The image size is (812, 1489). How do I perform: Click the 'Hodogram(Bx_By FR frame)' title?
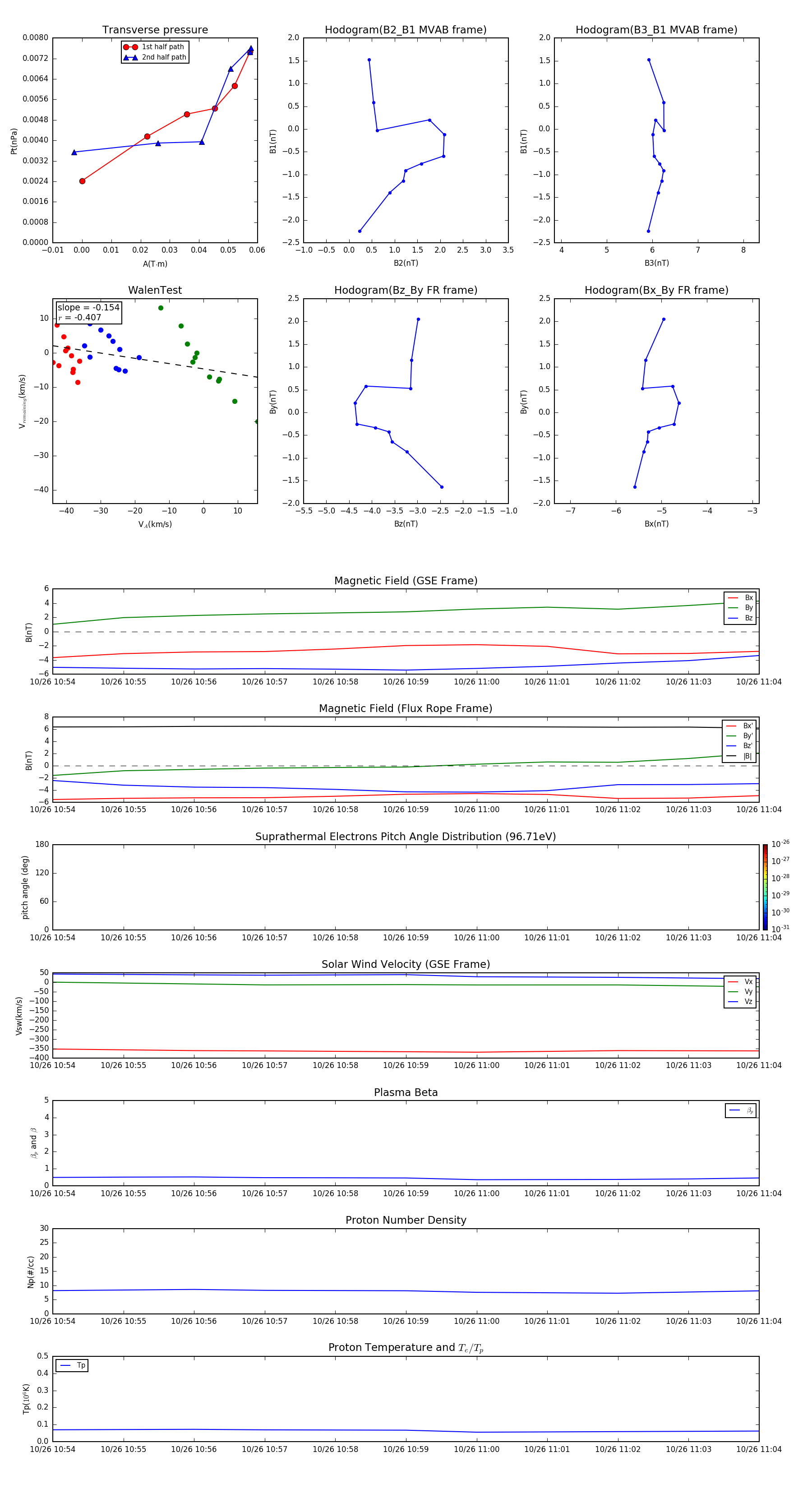pyautogui.click(x=656, y=290)
